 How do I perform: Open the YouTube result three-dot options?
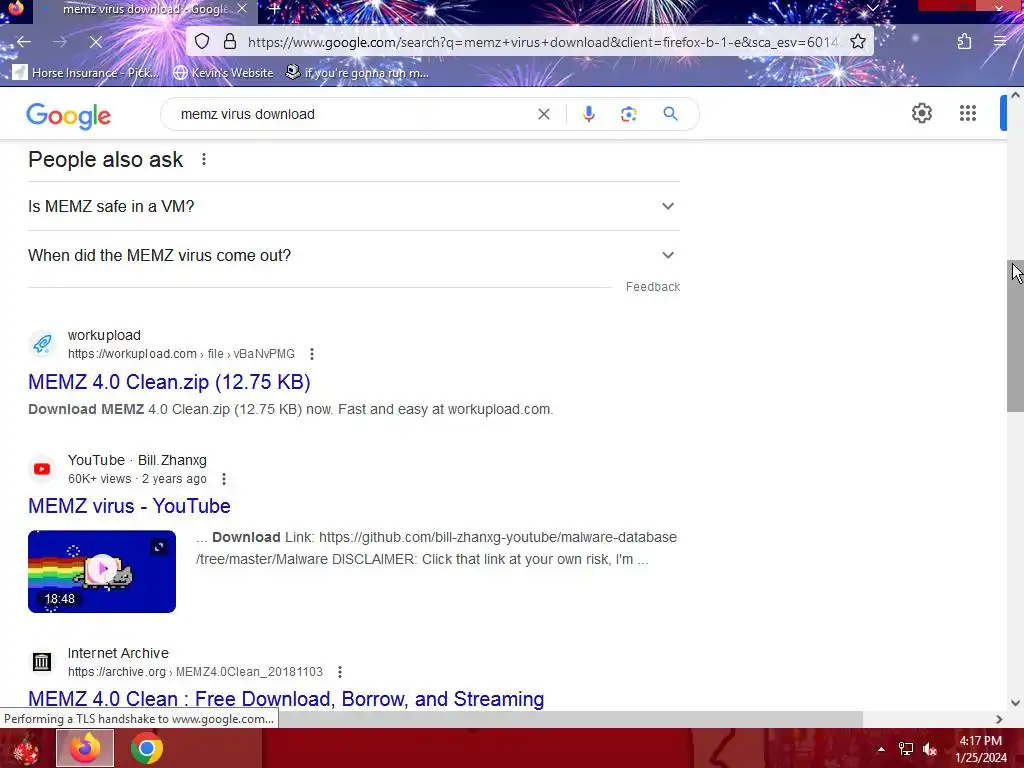pyautogui.click(x=224, y=479)
